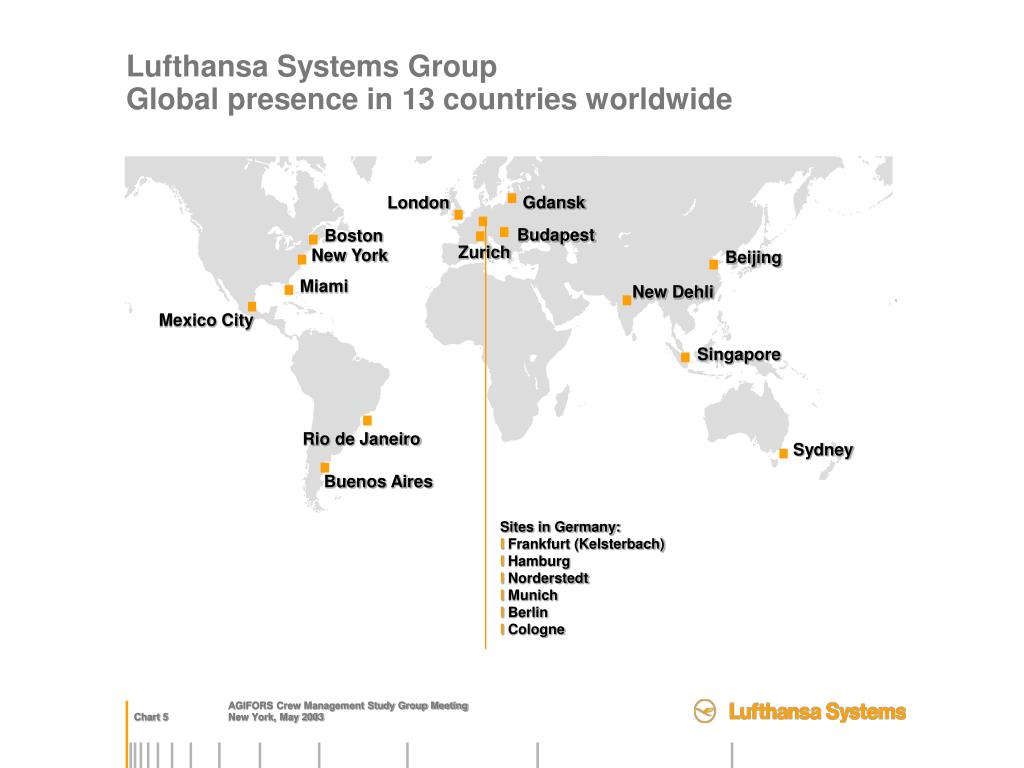Select the Miami city label
Image resolution: width=1024 pixels, height=768 pixels.
[x=324, y=286]
